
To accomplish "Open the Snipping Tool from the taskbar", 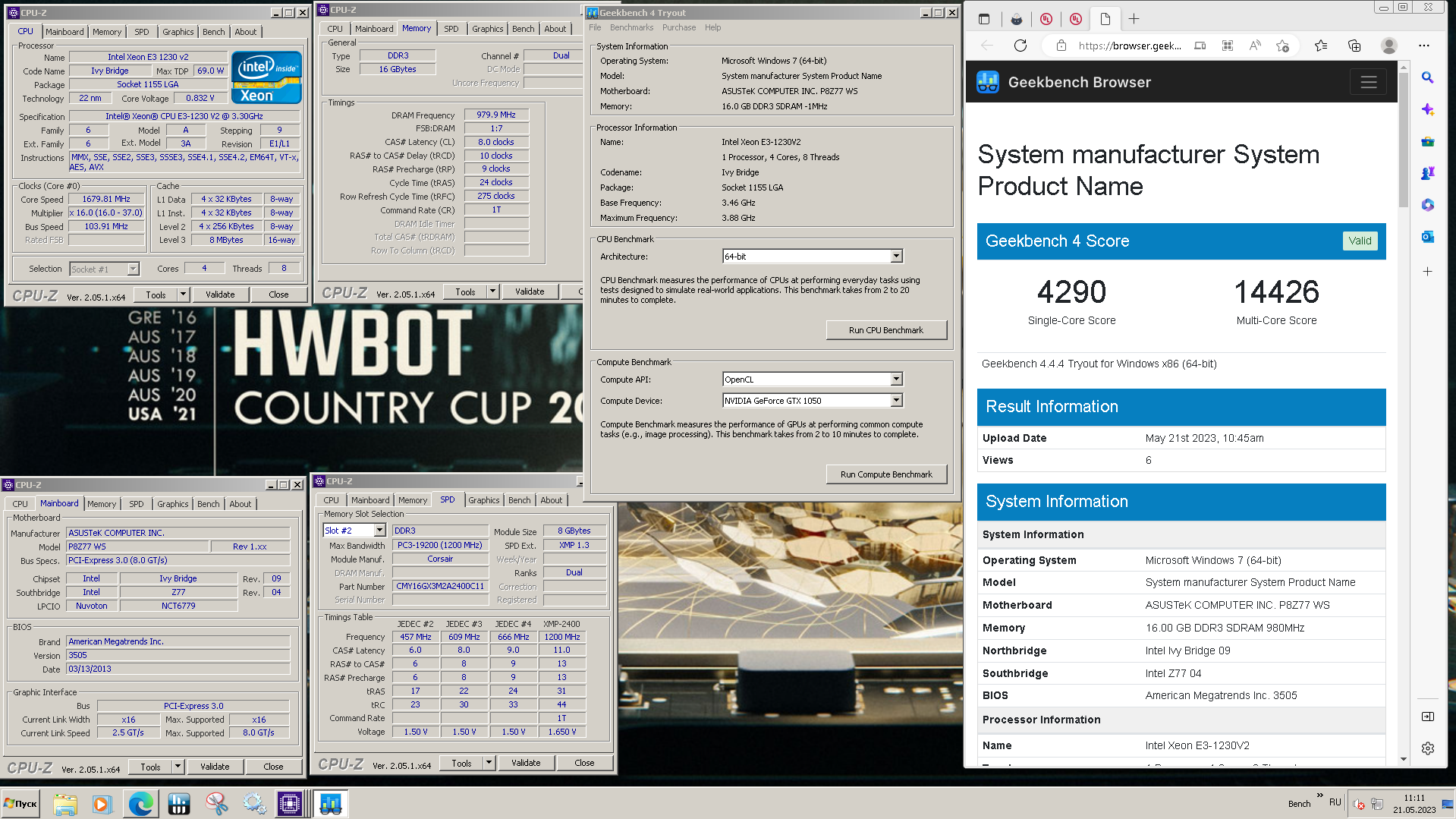I will pyautogui.click(x=216, y=803).
